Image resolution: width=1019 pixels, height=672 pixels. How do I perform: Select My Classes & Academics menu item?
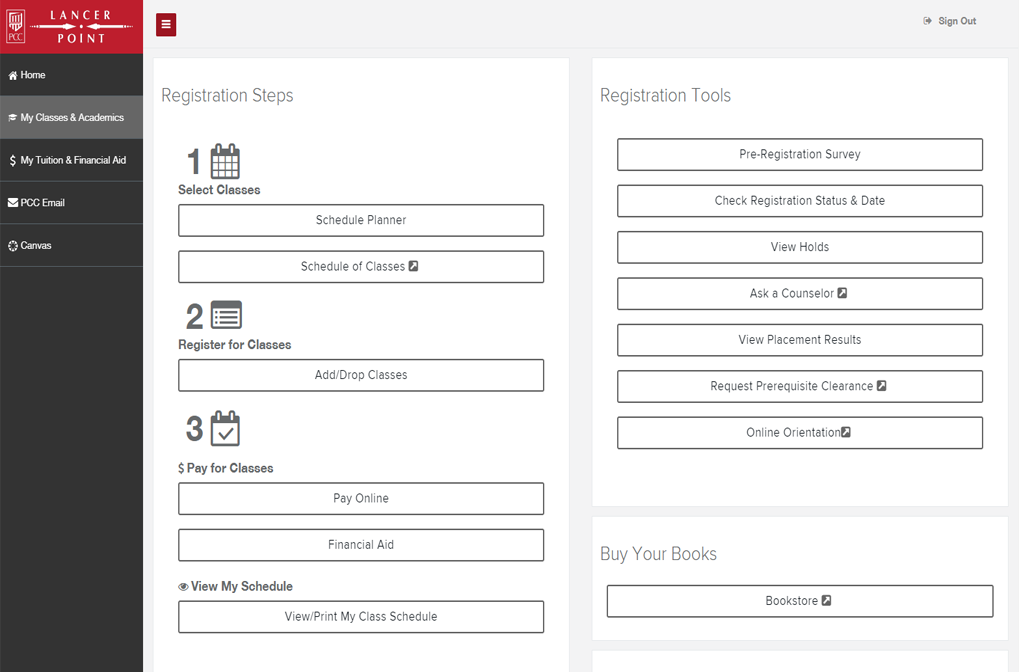[71, 118]
